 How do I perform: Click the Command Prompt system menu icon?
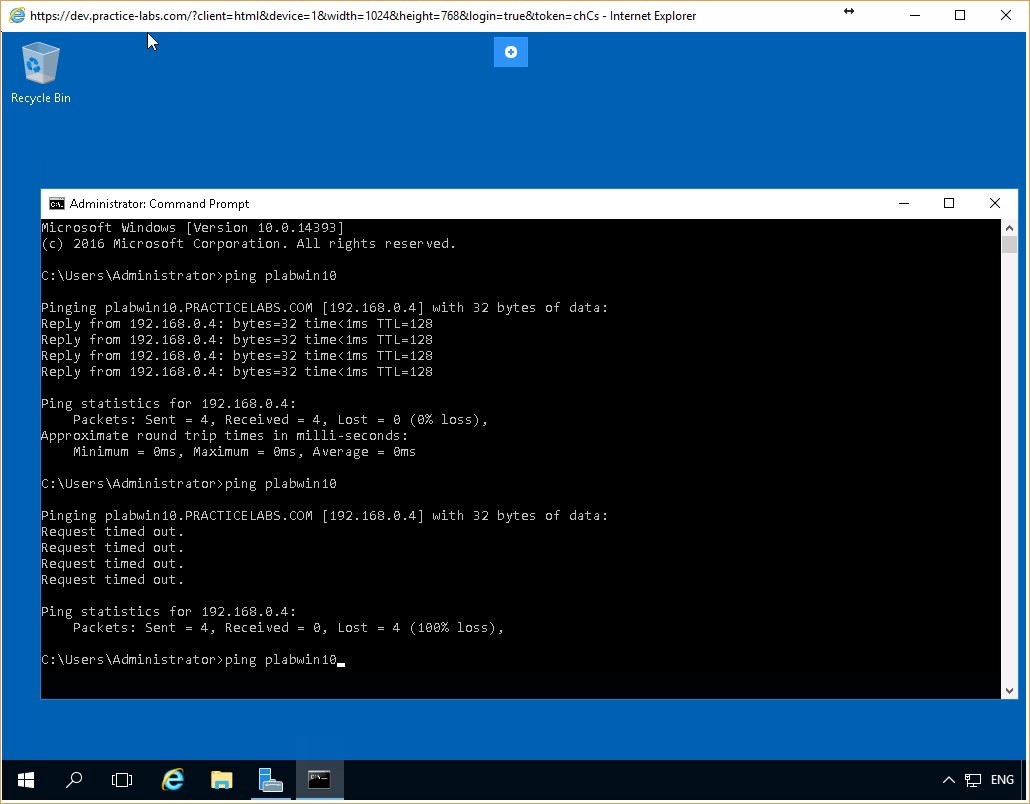point(56,203)
